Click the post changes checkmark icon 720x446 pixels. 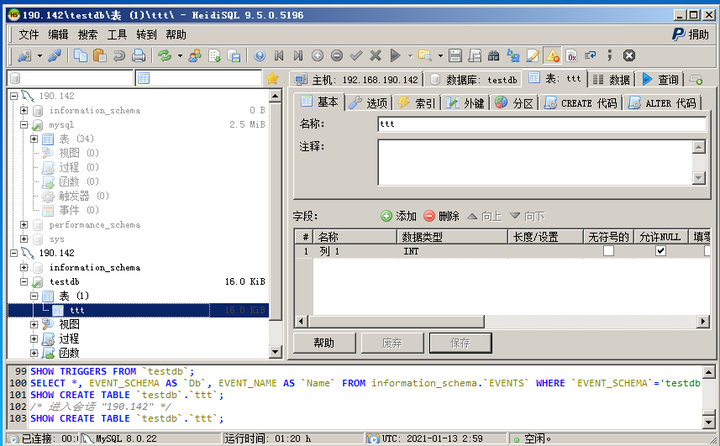click(x=356, y=56)
